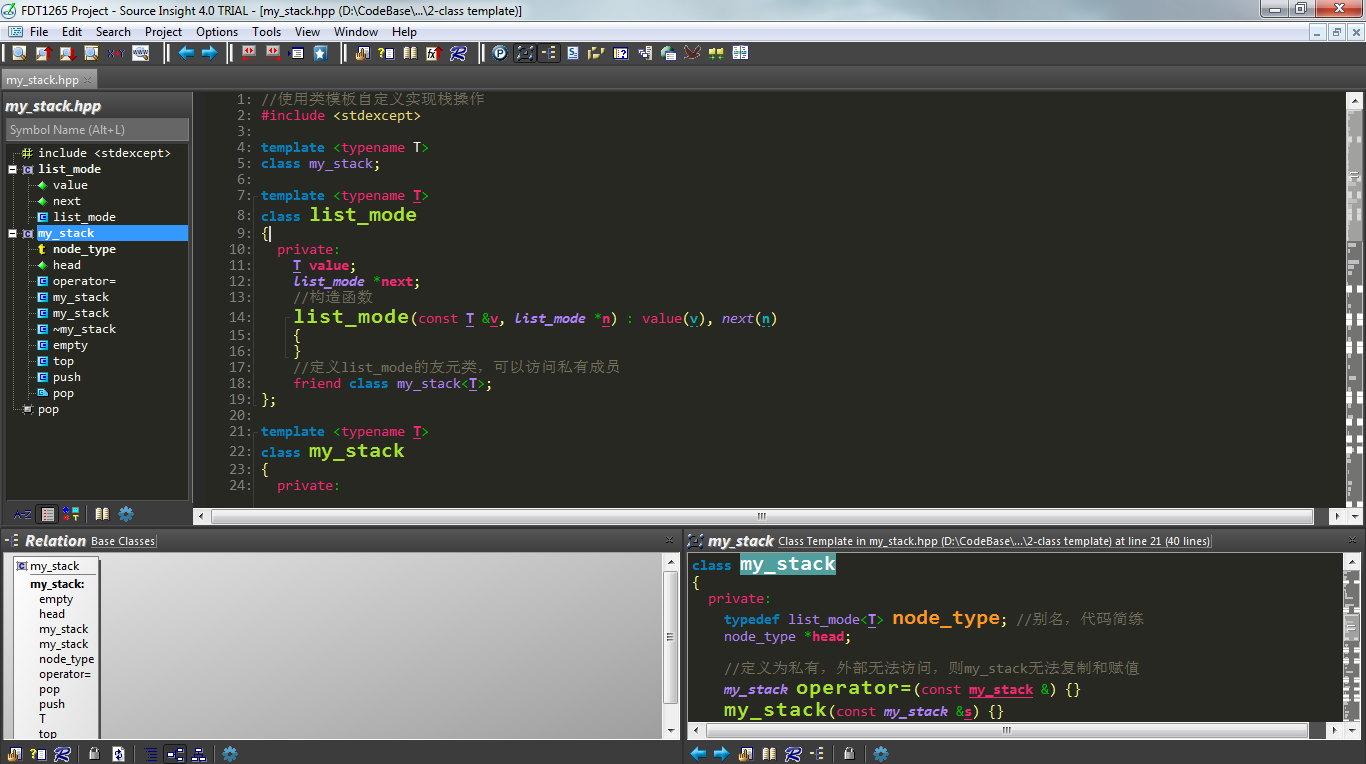Go forward with the main toolbar blue right arrow
1366x764 pixels.
tap(209, 53)
